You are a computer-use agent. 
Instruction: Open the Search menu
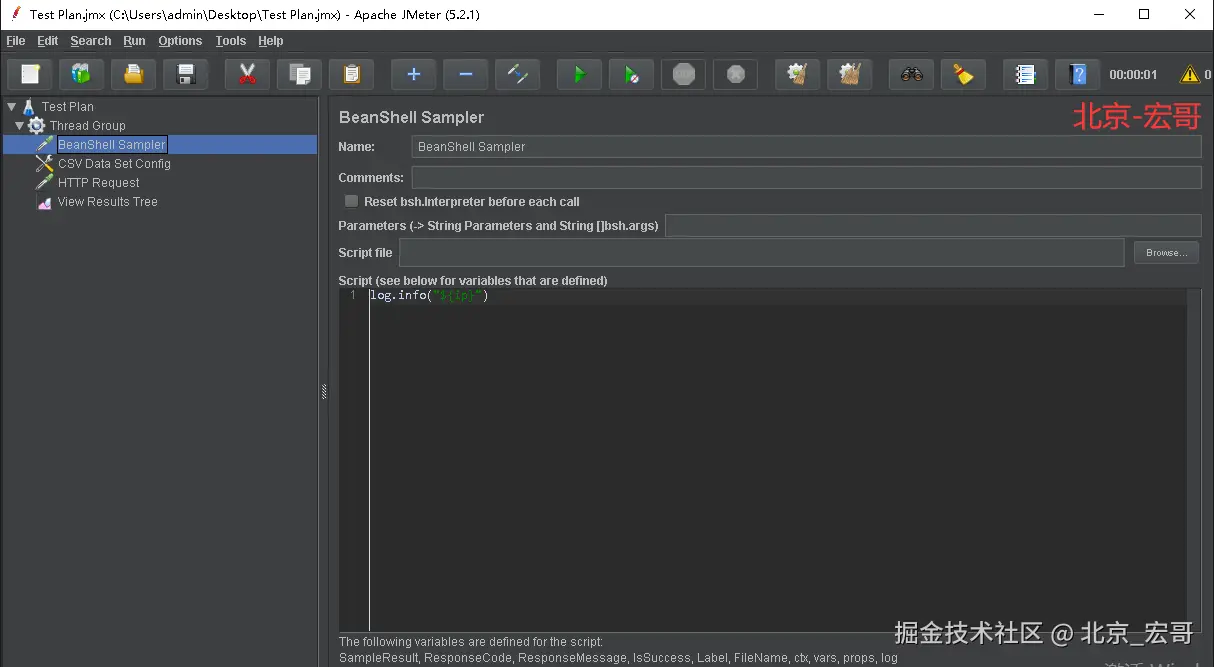pyautogui.click(x=91, y=41)
